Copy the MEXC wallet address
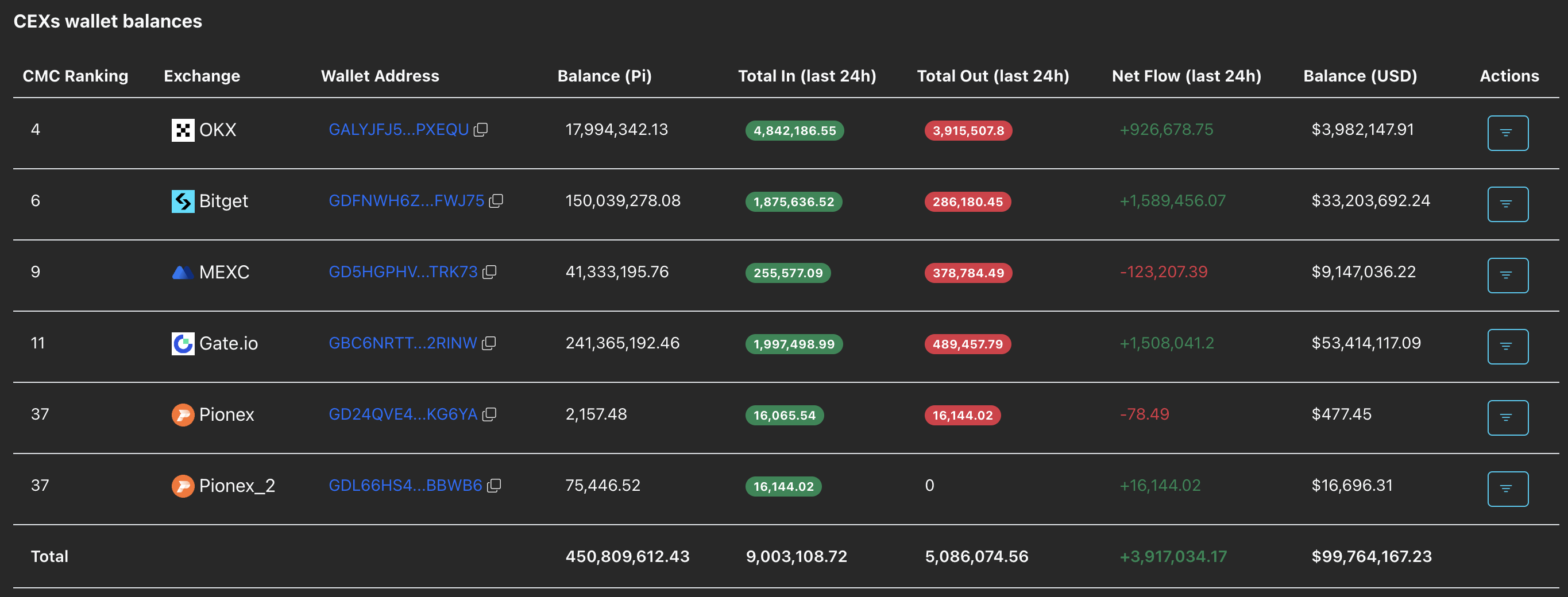The width and height of the screenshot is (1568, 597). (489, 272)
